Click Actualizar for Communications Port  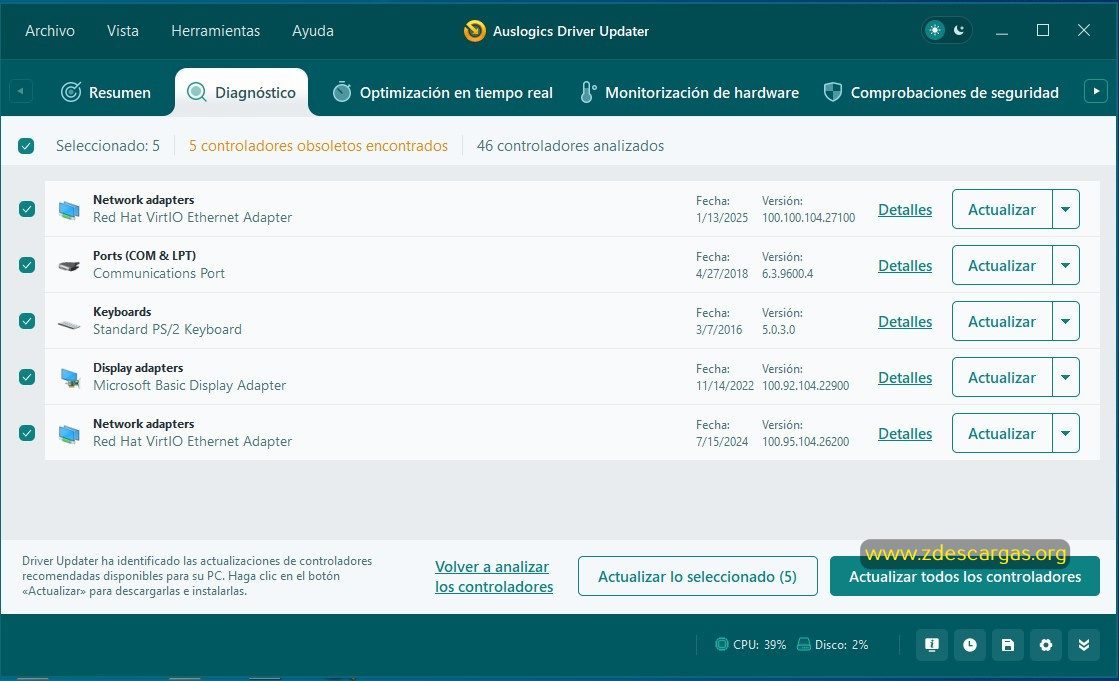pos(1002,265)
